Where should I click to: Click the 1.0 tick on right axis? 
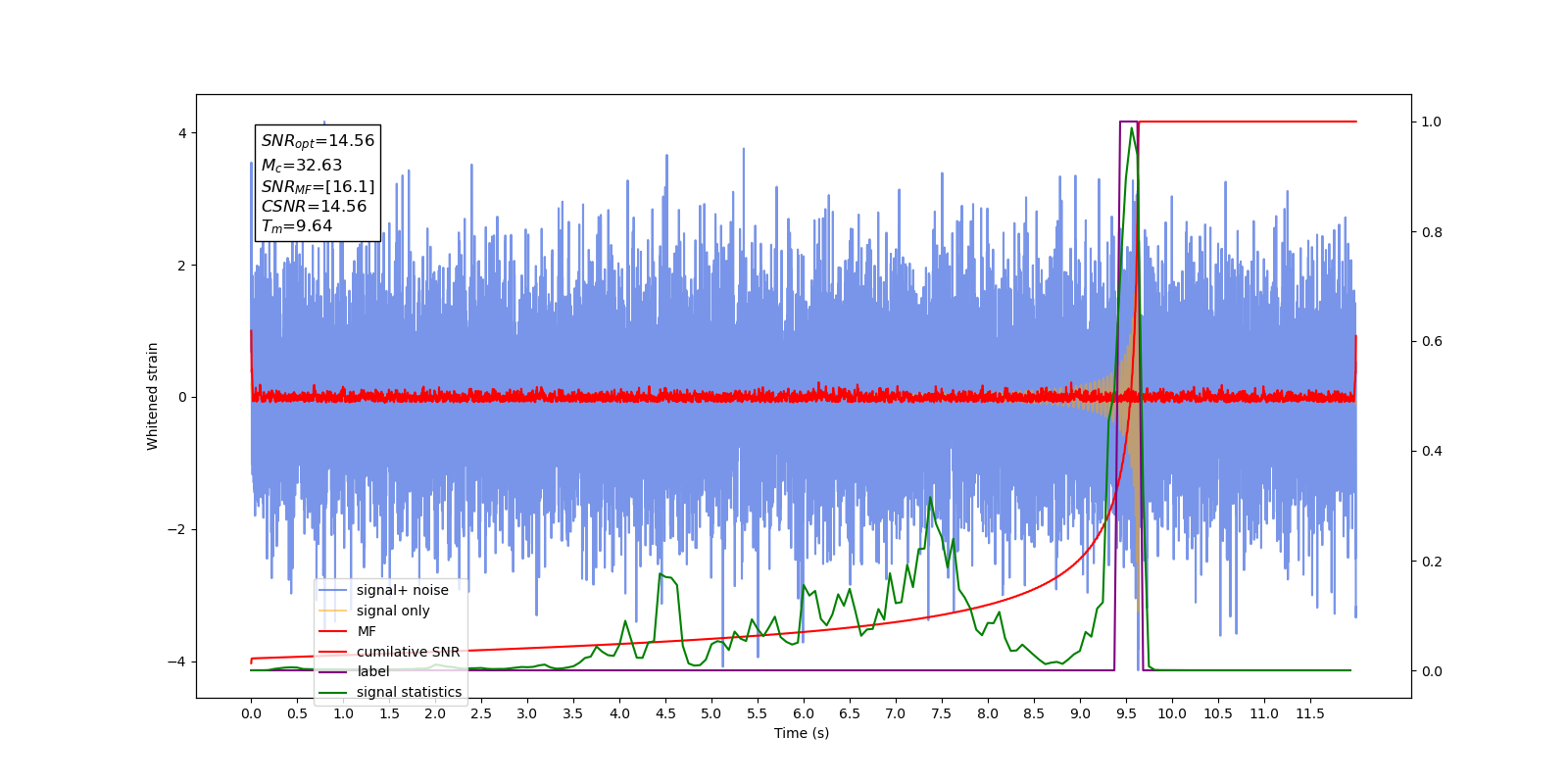pos(1432,122)
